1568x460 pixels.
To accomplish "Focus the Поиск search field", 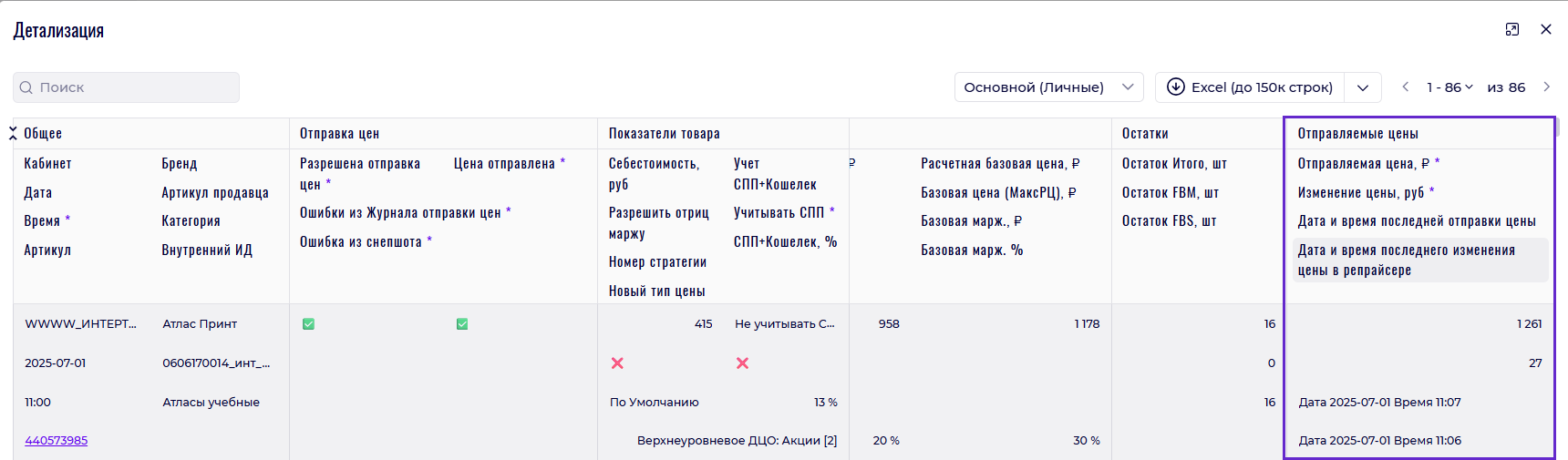I will (x=137, y=87).
